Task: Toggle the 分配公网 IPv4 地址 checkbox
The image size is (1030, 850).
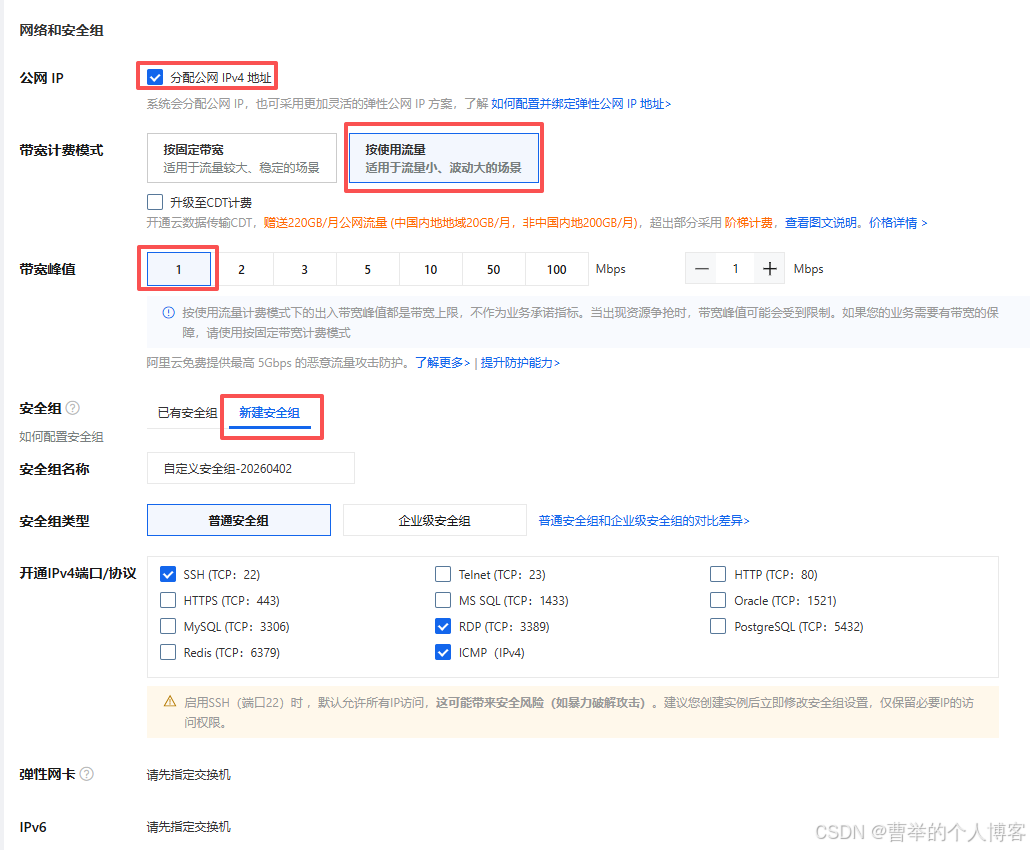Action: point(155,78)
